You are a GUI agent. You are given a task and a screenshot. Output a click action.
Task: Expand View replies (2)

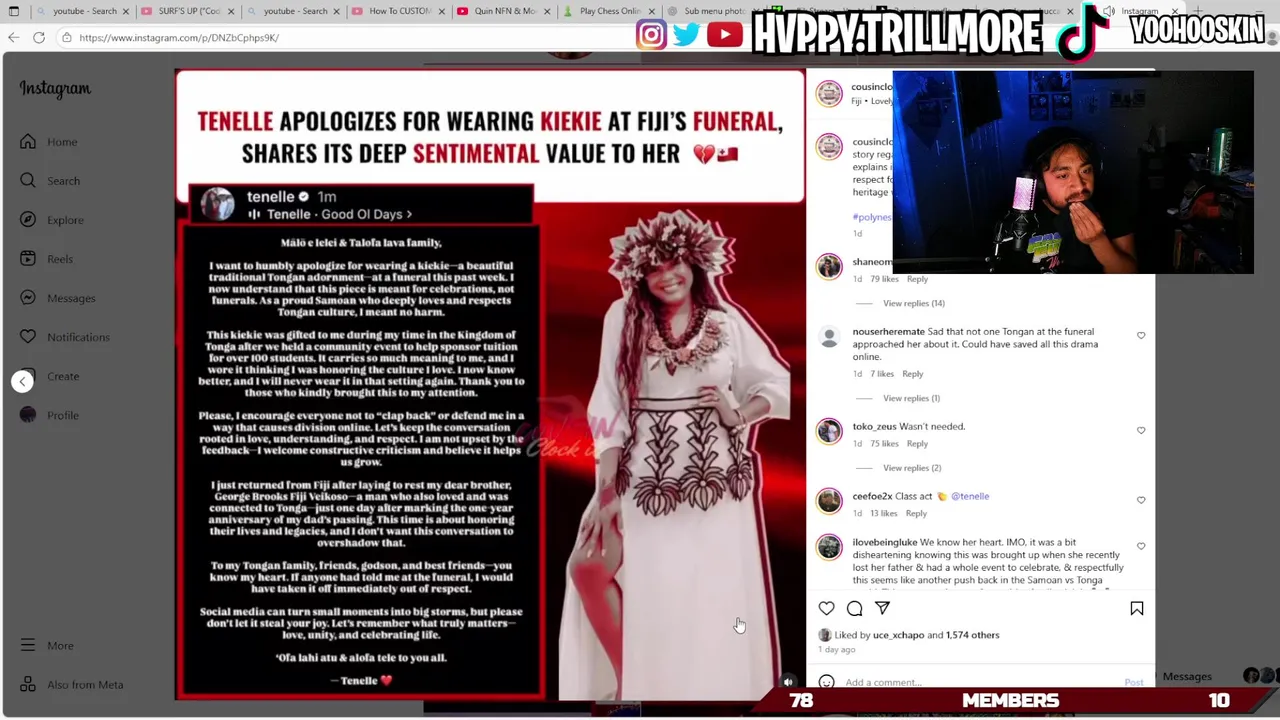point(912,468)
